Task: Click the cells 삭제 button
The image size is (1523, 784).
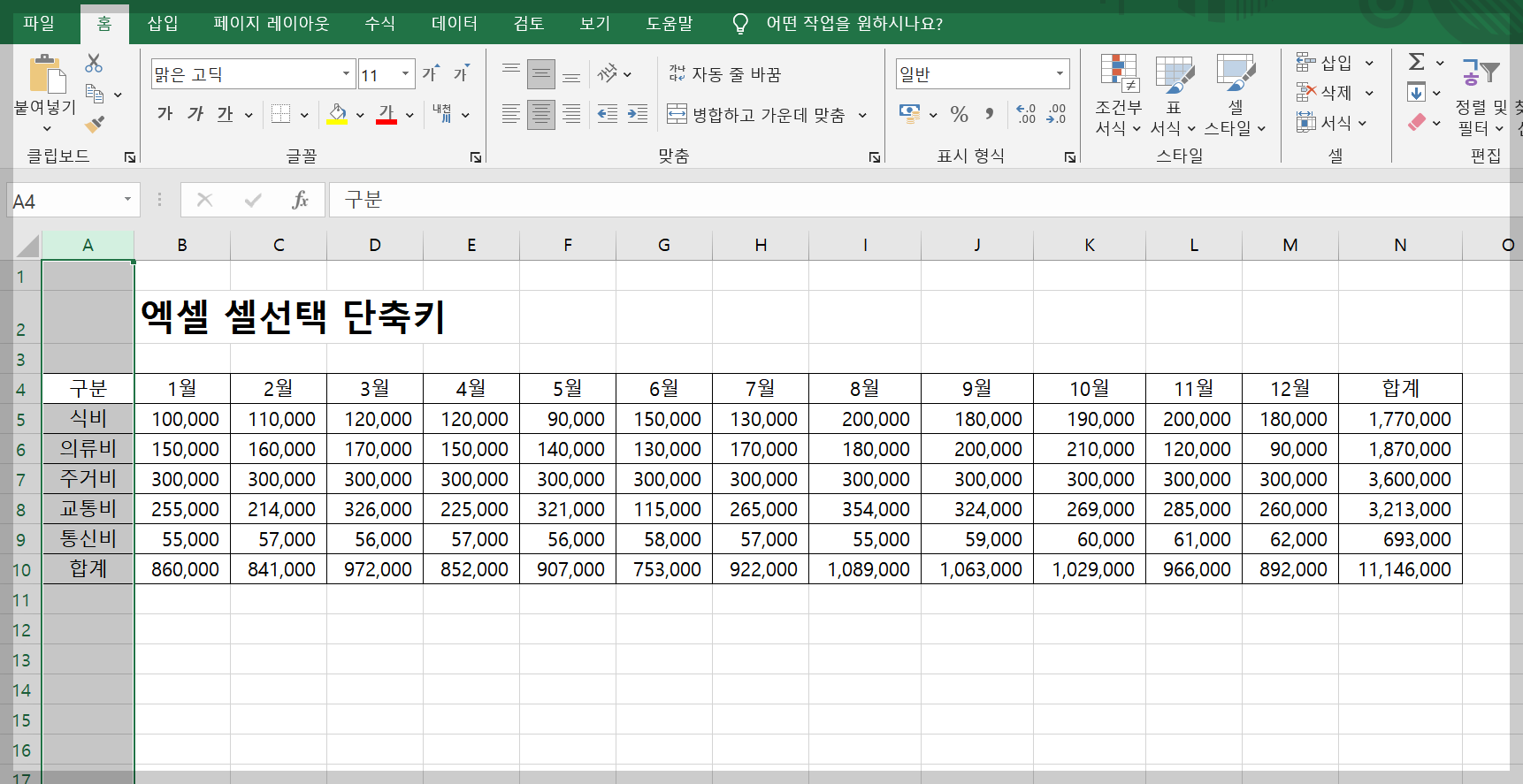Action: 1325,92
